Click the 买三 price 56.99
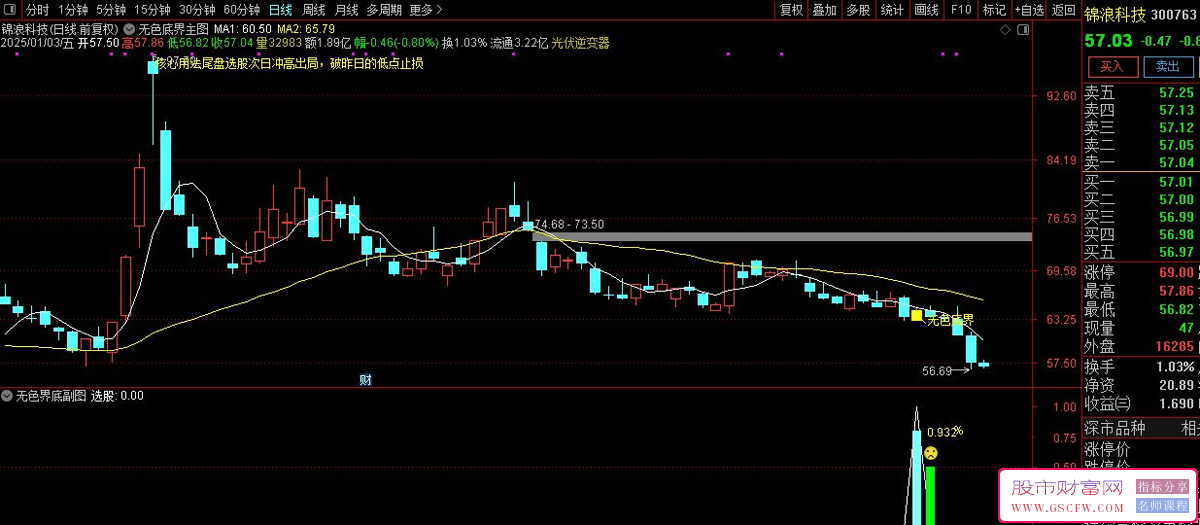This screenshot has width=1200, height=525. [1176, 218]
